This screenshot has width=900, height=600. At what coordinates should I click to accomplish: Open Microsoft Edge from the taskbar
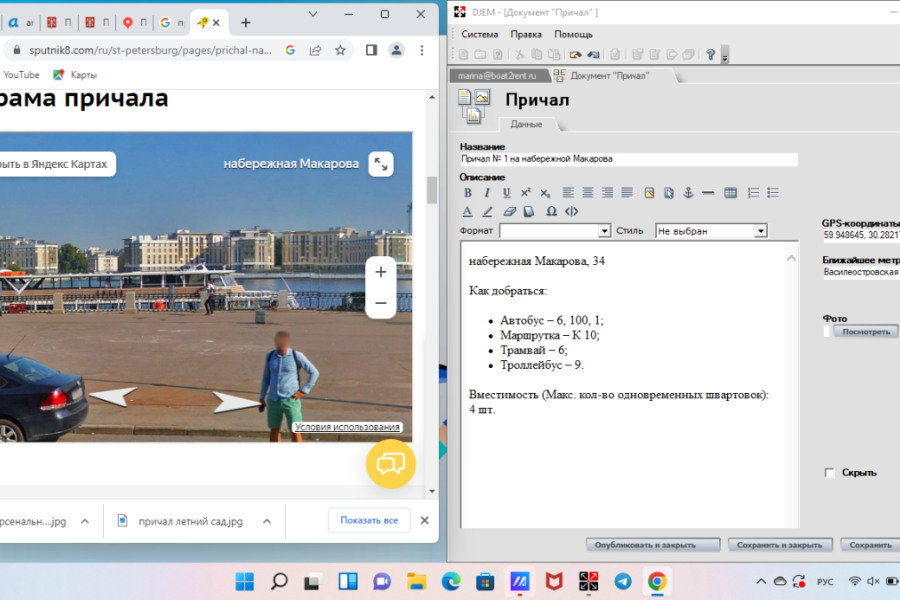coord(451,582)
